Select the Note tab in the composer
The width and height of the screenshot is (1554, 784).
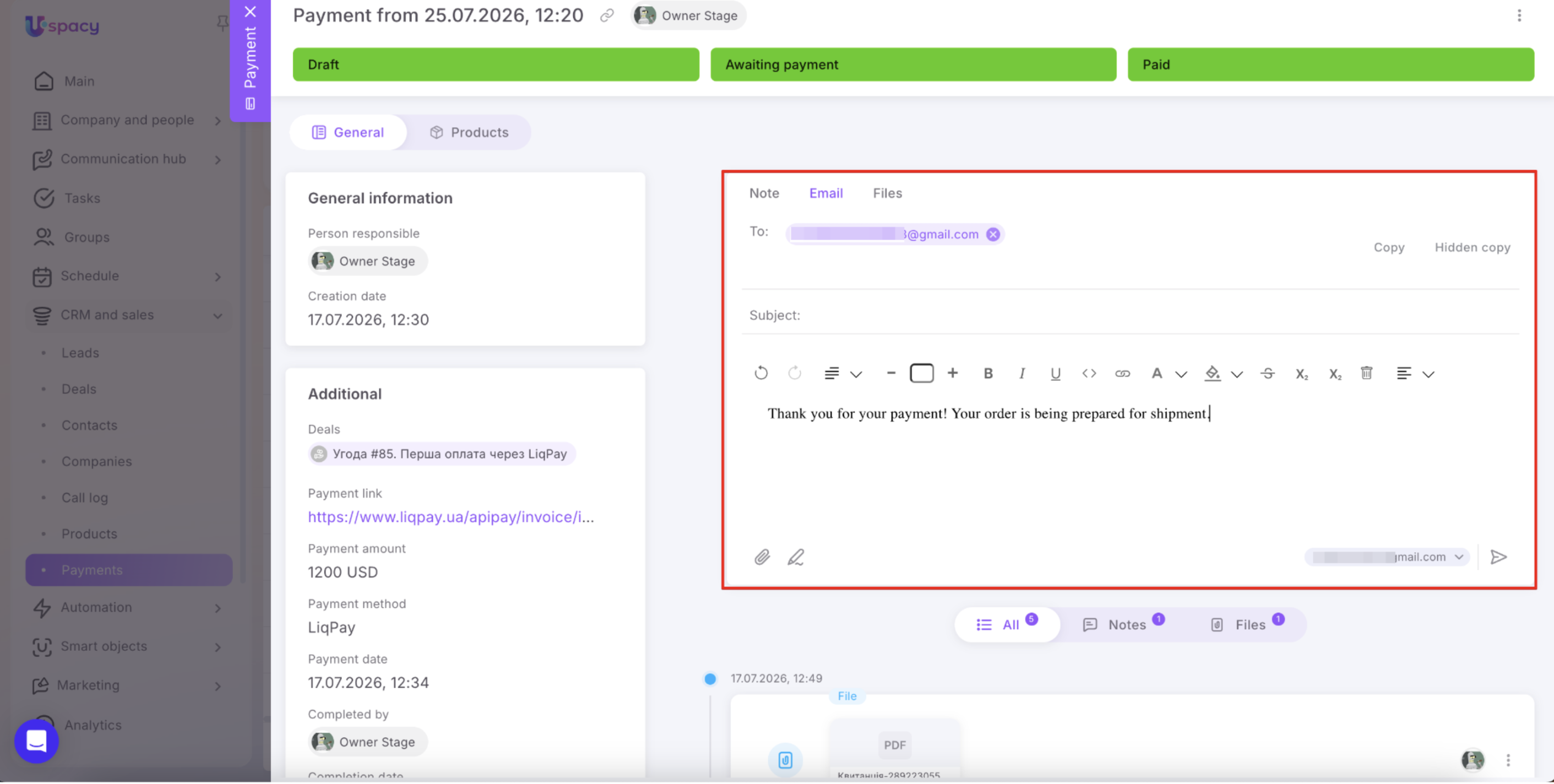tap(764, 193)
